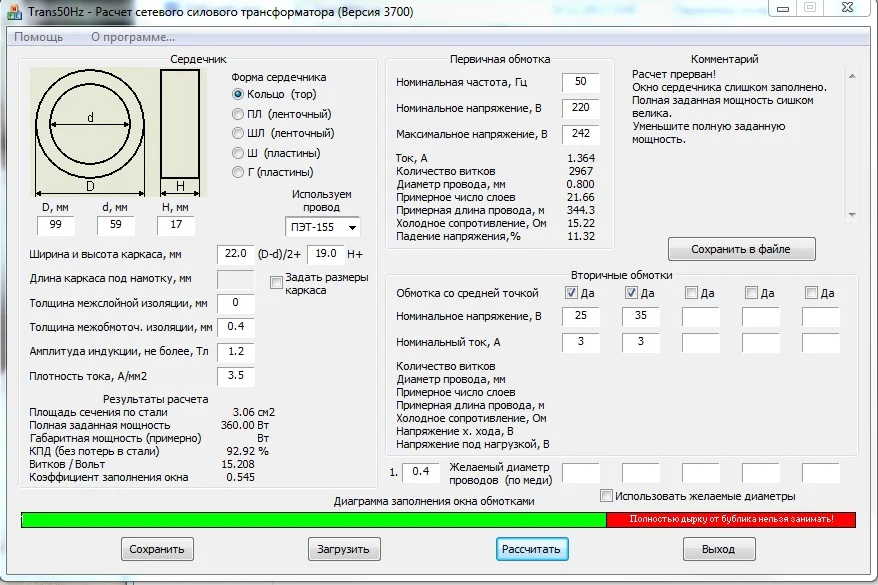Click first secondary Номинальный ток field
Screen dimensions: 878x585
(581, 342)
